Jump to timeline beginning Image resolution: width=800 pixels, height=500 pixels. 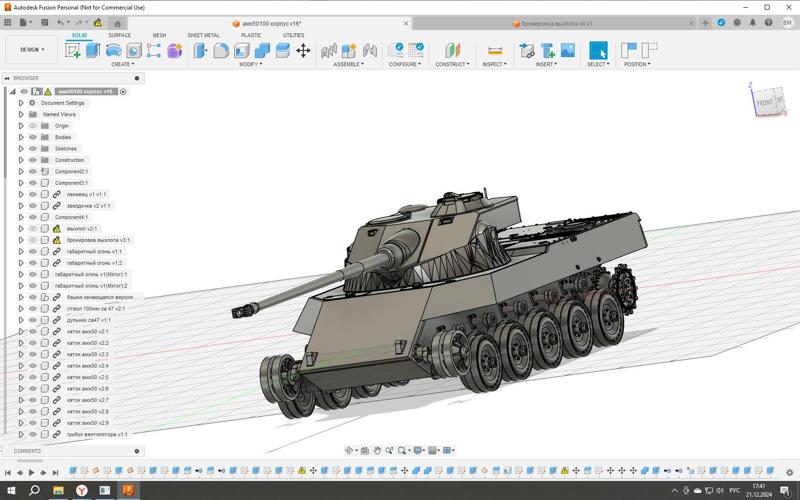(x=8, y=472)
